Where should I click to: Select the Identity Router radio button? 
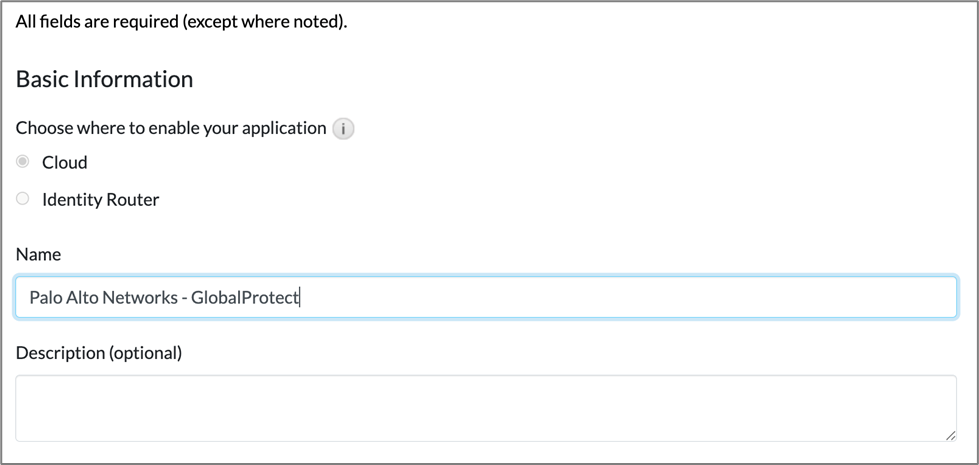(x=23, y=199)
